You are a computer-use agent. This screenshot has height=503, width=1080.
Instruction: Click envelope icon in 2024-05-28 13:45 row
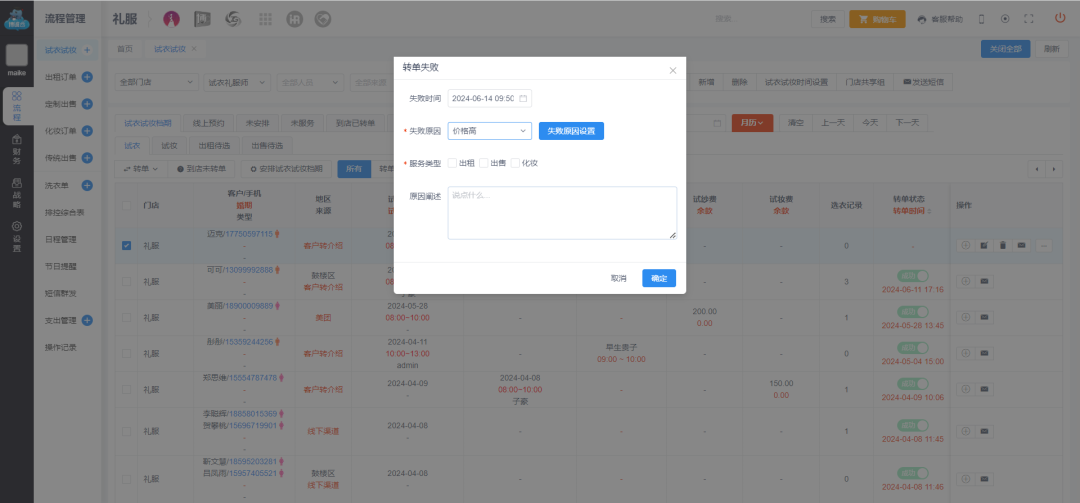tap(984, 317)
